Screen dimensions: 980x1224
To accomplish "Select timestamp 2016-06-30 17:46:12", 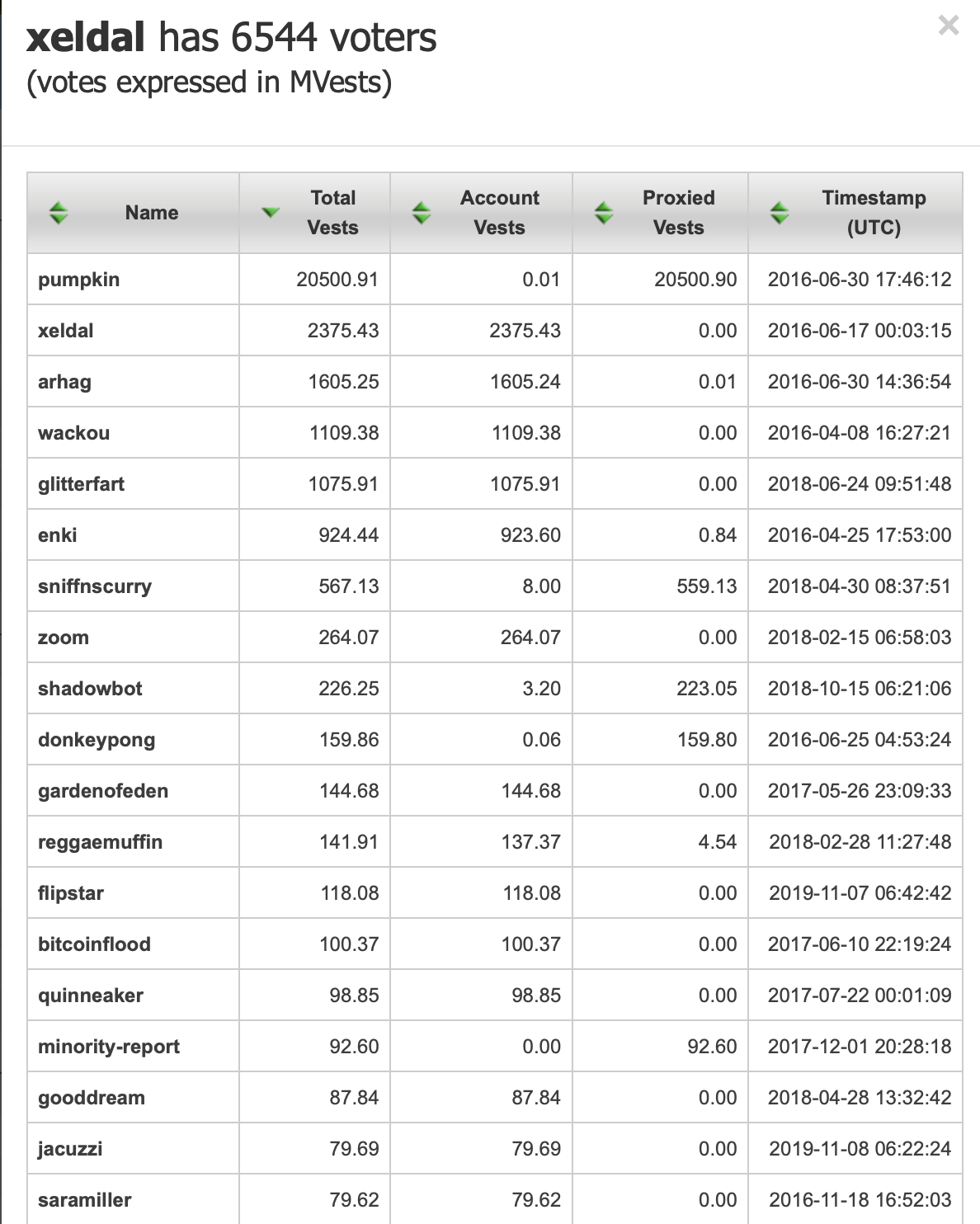I will (860, 280).
